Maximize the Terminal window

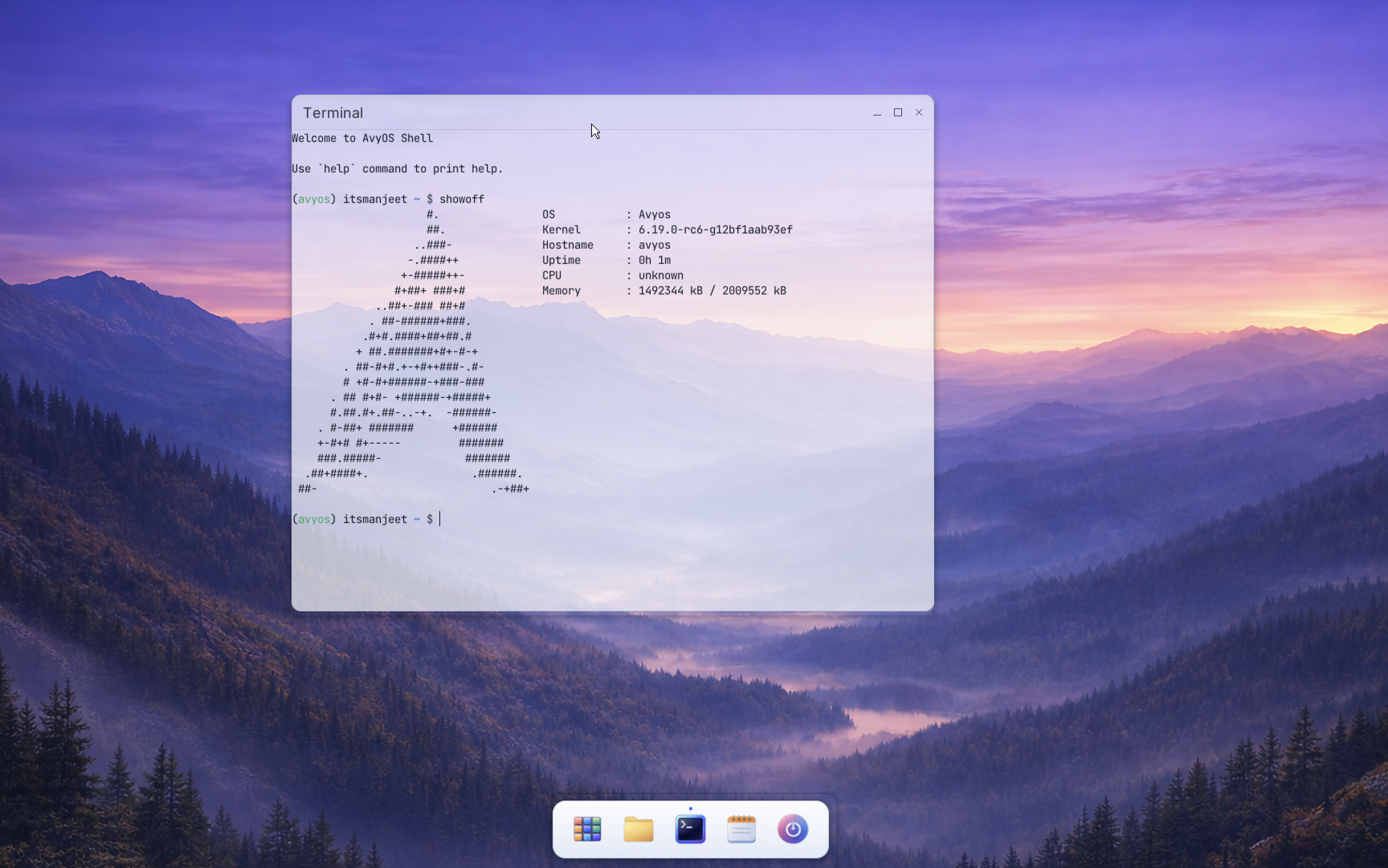pyautogui.click(x=898, y=112)
